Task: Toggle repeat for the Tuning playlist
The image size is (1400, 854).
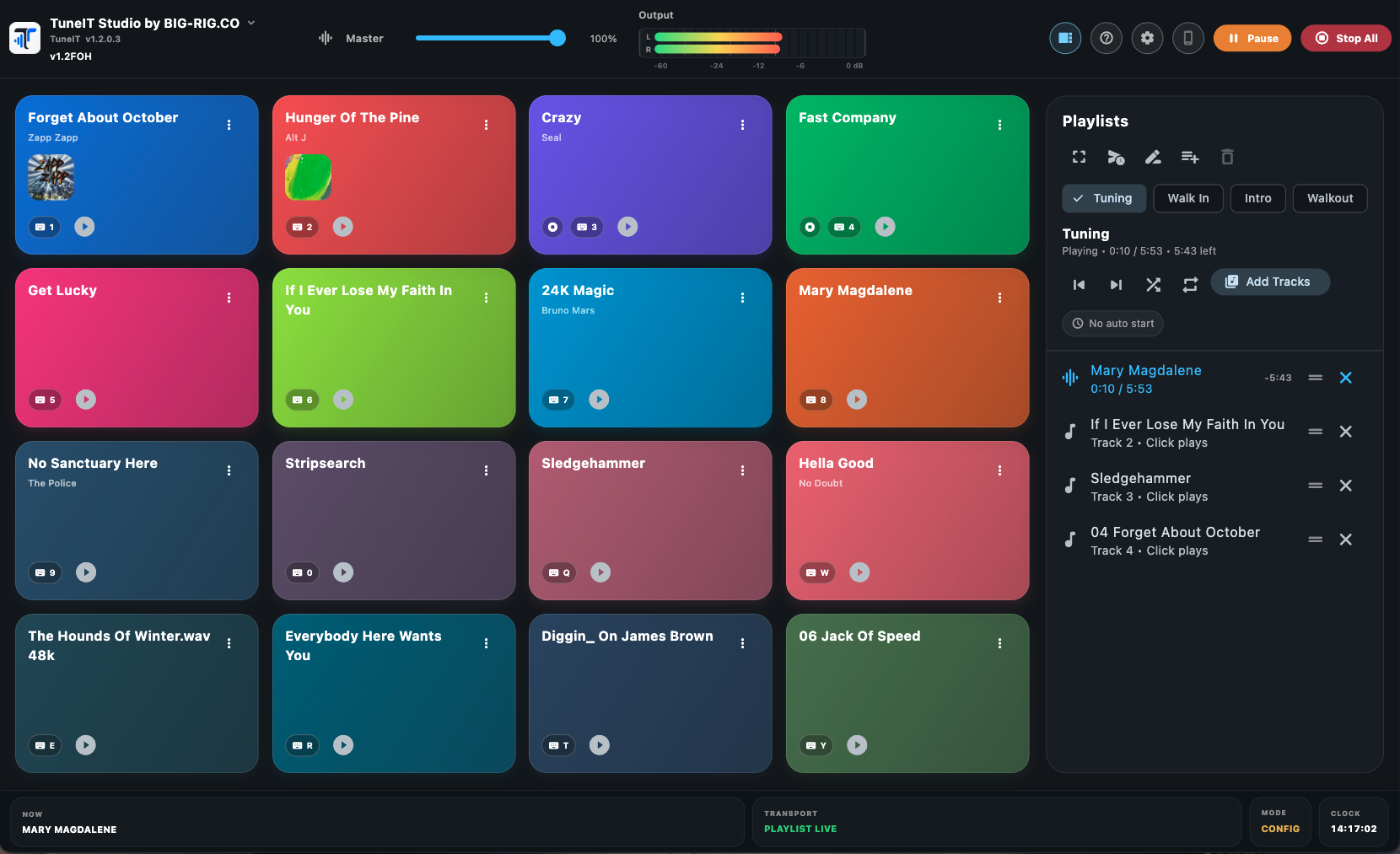Action: pos(1190,285)
